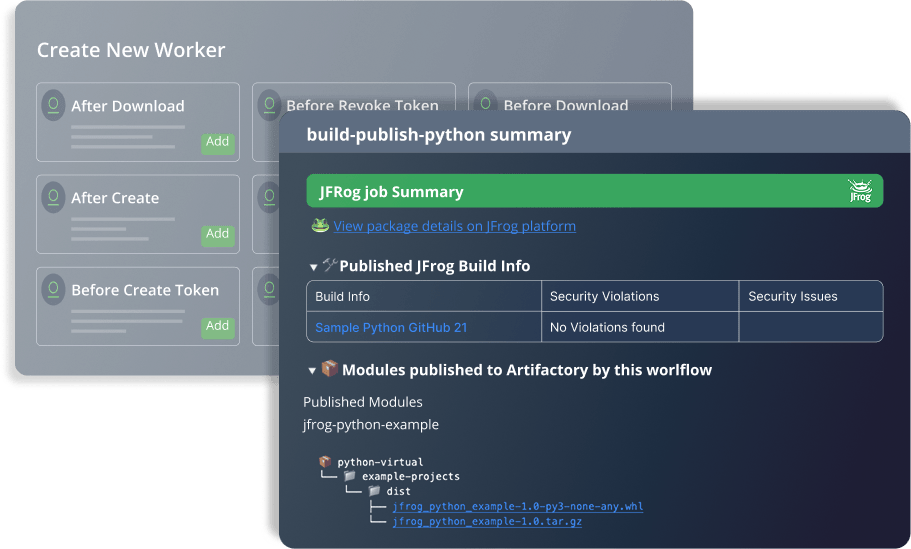This screenshot has height=549, width=911.
Task: Click the package icon by Modules published heading
Action: coord(329,368)
